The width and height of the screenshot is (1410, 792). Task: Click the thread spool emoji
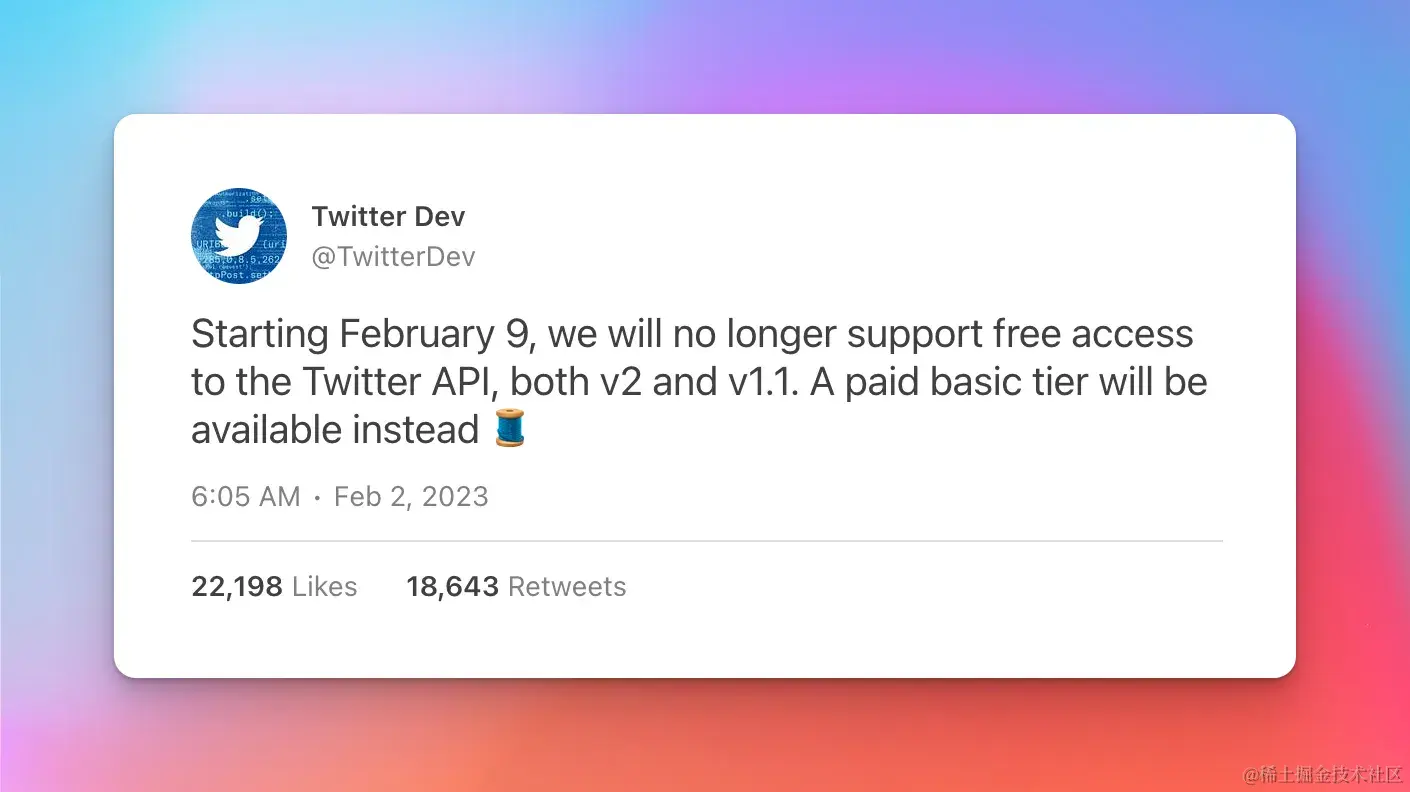pos(510,429)
